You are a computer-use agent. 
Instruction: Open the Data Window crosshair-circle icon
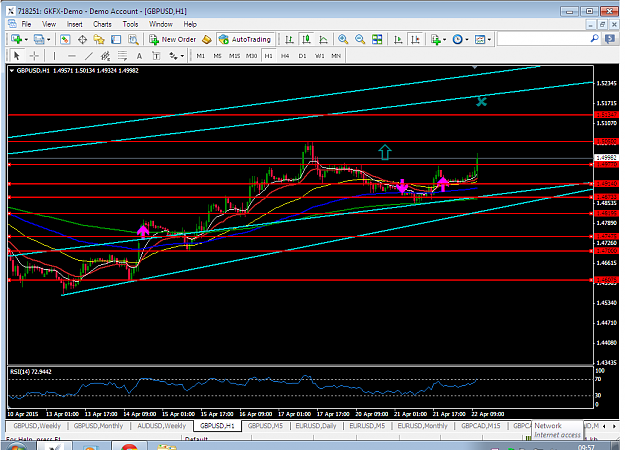[x=82, y=39]
